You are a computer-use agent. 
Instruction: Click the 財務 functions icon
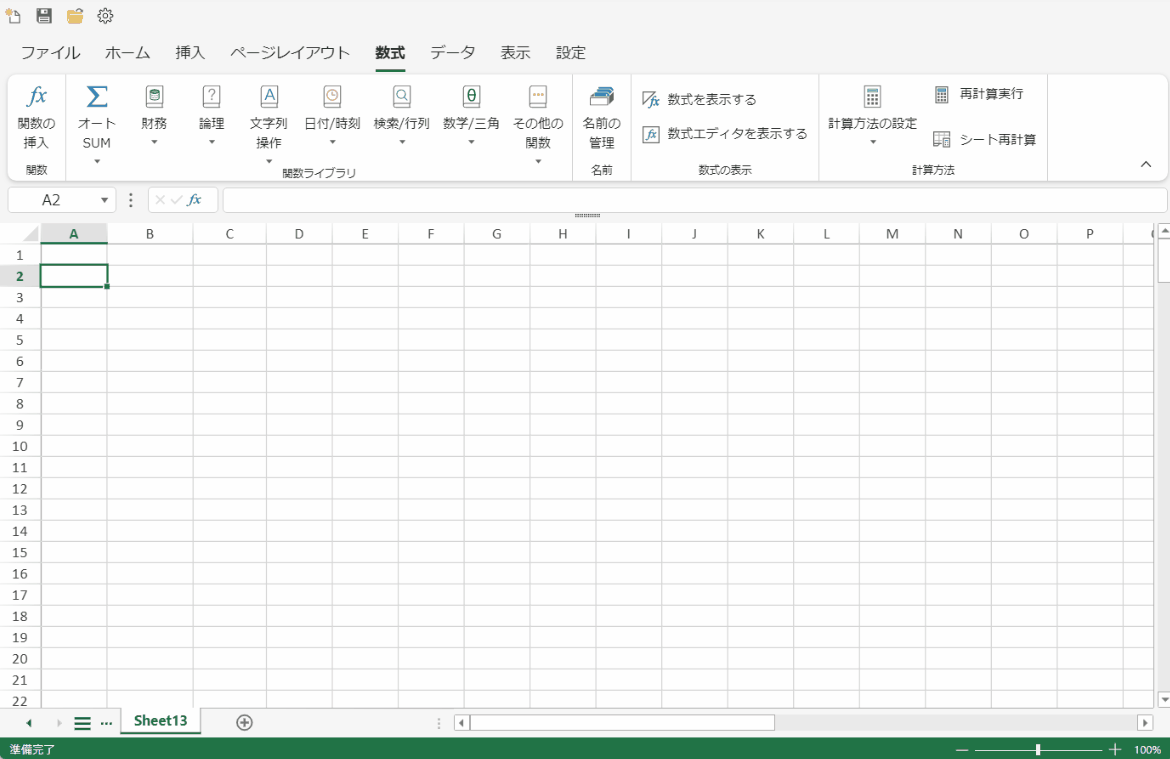coord(154,96)
